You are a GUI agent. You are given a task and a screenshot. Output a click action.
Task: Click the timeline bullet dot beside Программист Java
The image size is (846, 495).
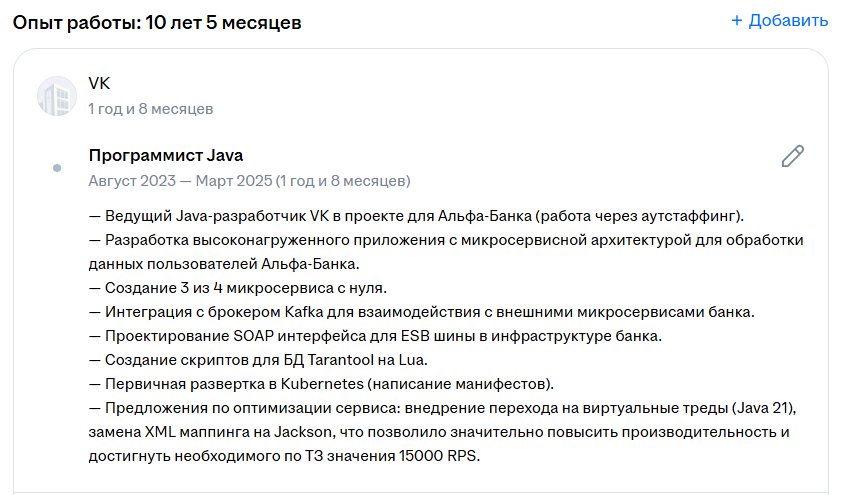pos(57,168)
